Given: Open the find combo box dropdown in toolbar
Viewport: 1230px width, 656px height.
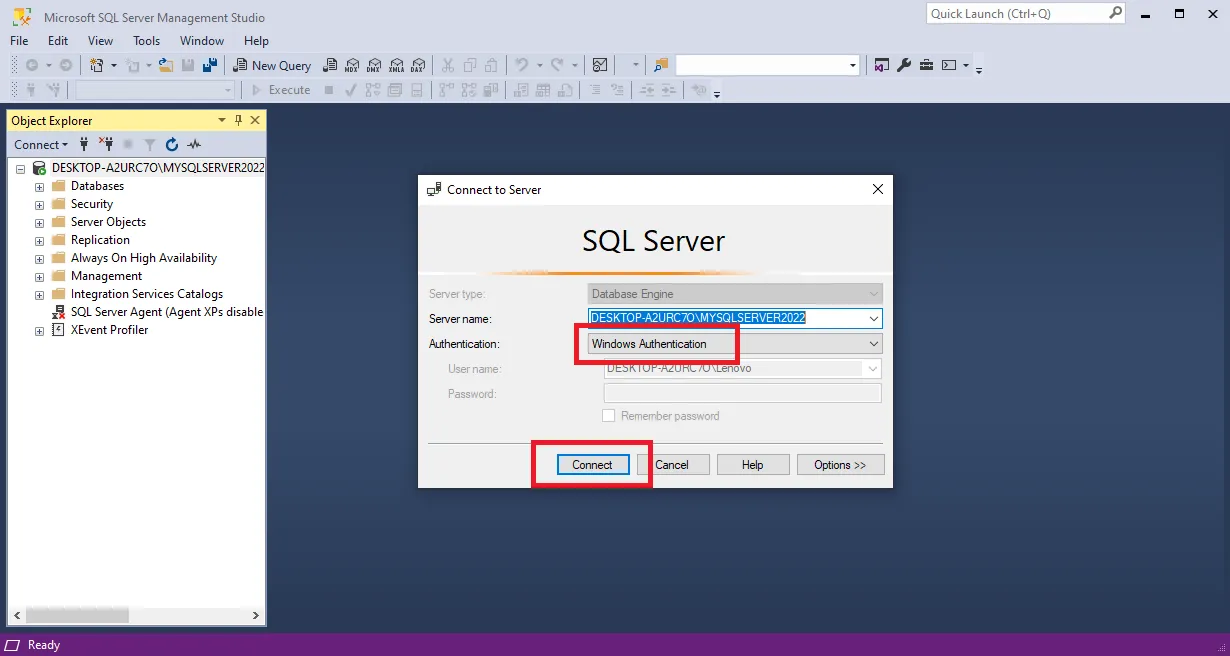Looking at the screenshot, I should click(x=853, y=65).
